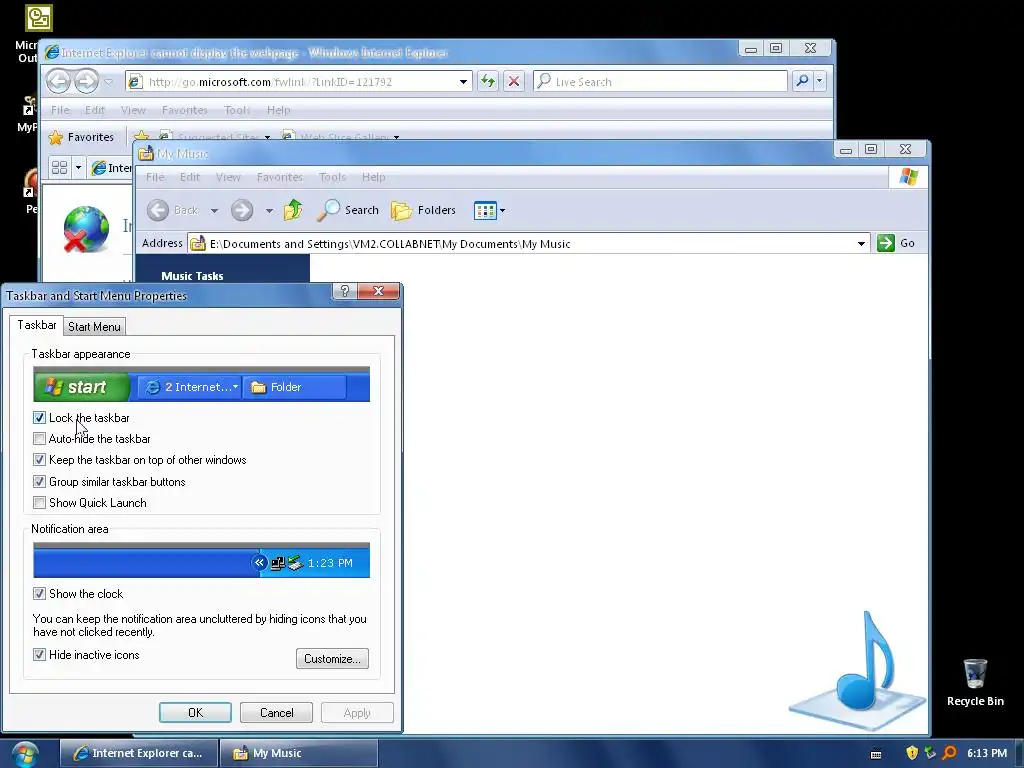Click the green Go arrow button

(886, 243)
